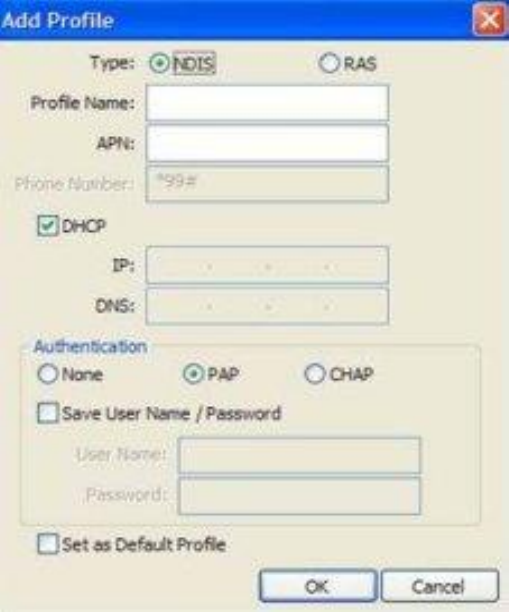Close the Add Profile dialog
The width and height of the screenshot is (509, 612).
[489, 19]
